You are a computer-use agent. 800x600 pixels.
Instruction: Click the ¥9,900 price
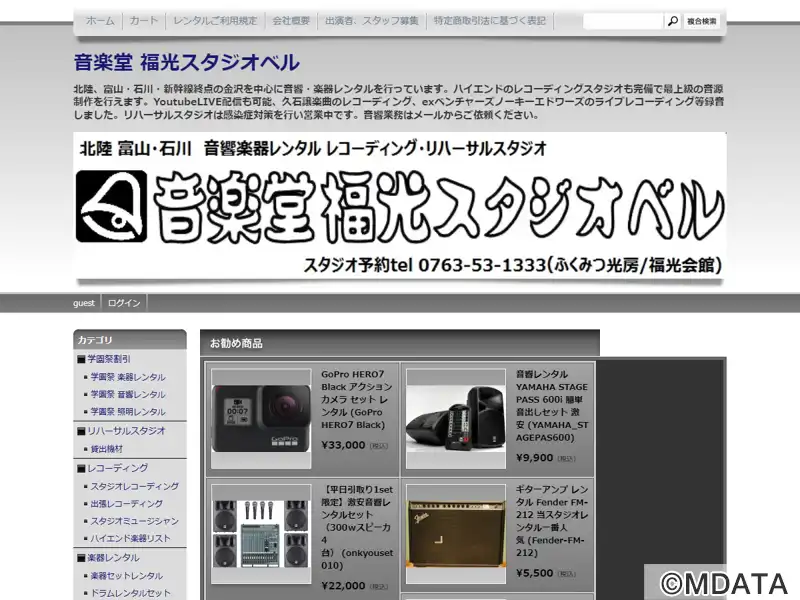point(534,458)
